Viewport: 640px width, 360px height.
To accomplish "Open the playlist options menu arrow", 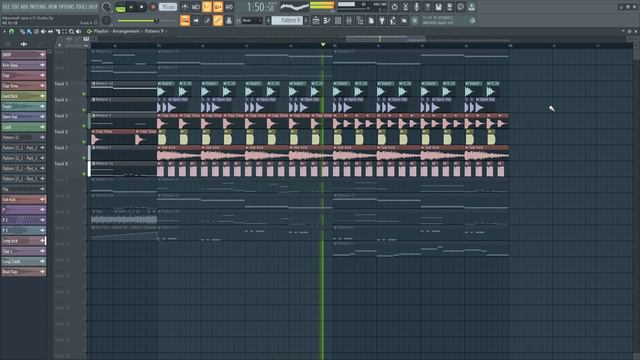I will (x=4, y=31).
